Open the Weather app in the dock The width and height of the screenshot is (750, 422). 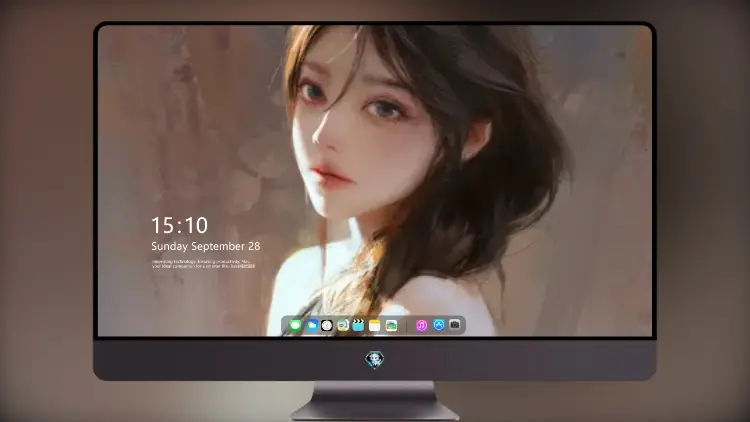(x=312, y=325)
